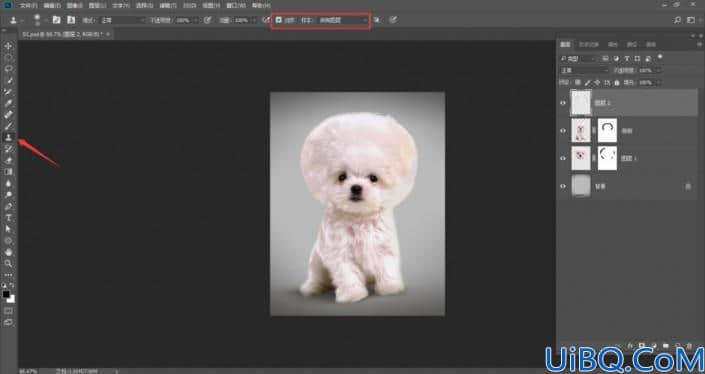Open the 样本 sample source dropdown
The width and height of the screenshot is (705, 374).
(343, 20)
